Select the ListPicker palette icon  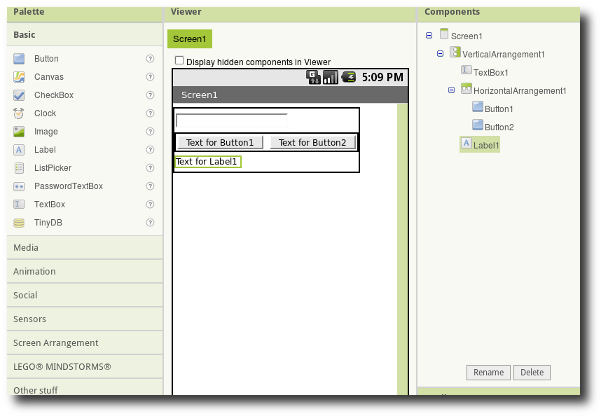(x=19, y=167)
